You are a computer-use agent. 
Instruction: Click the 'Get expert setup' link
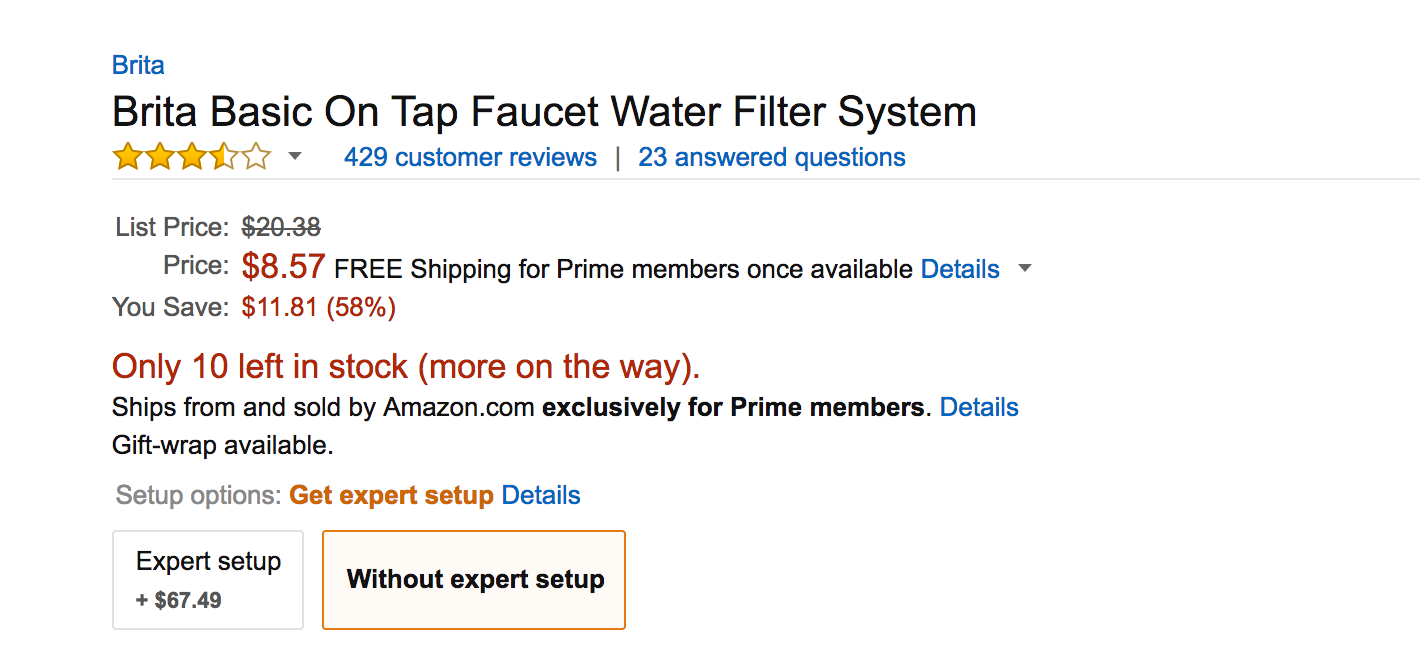[x=391, y=495]
